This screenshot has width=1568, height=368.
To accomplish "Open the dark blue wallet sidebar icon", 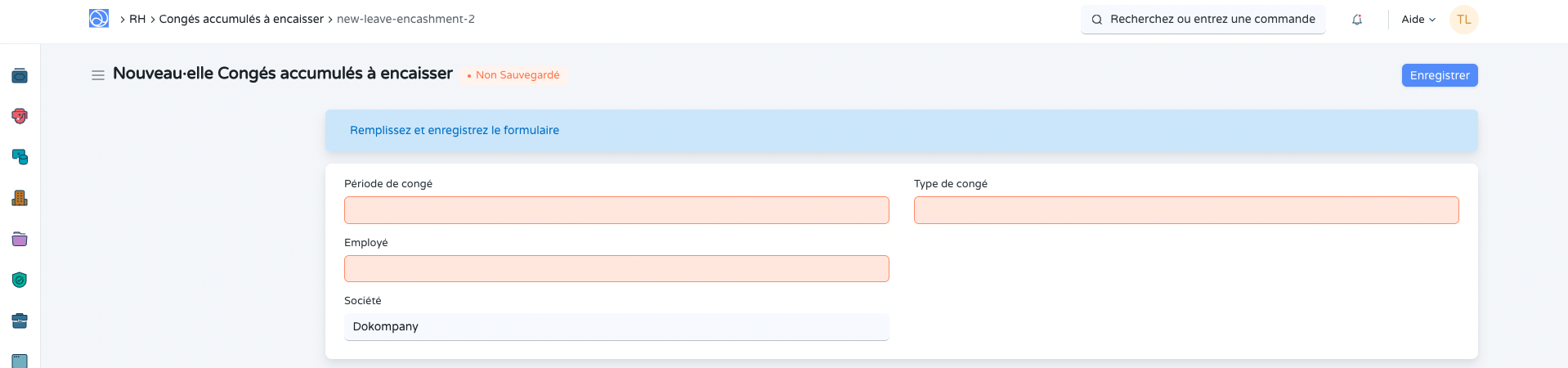I will pyautogui.click(x=20, y=76).
